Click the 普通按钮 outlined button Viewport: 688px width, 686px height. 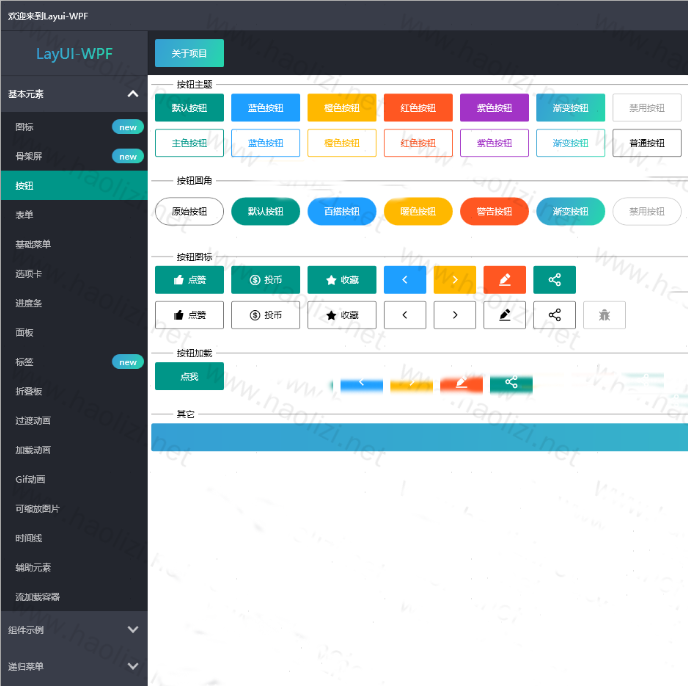pos(647,143)
